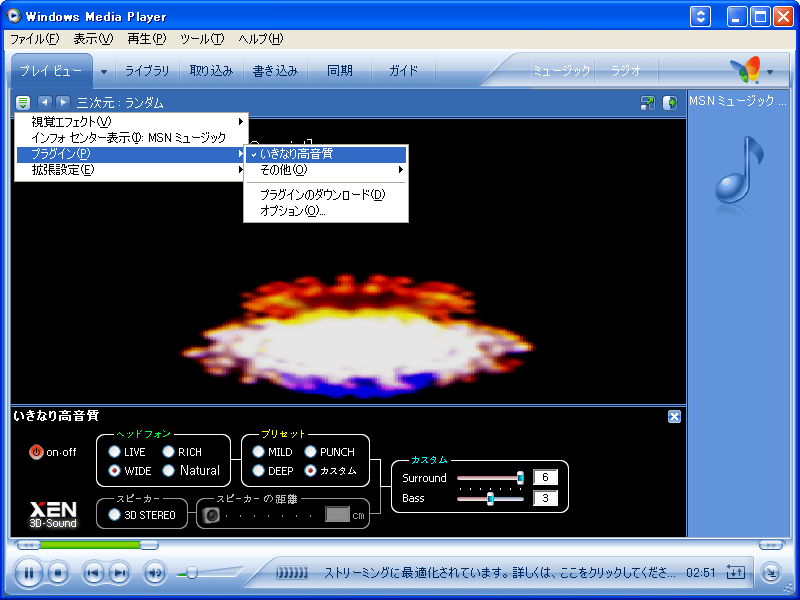This screenshot has width=800, height=600.
Task: Select next visualization arrow
Action: (x=63, y=103)
